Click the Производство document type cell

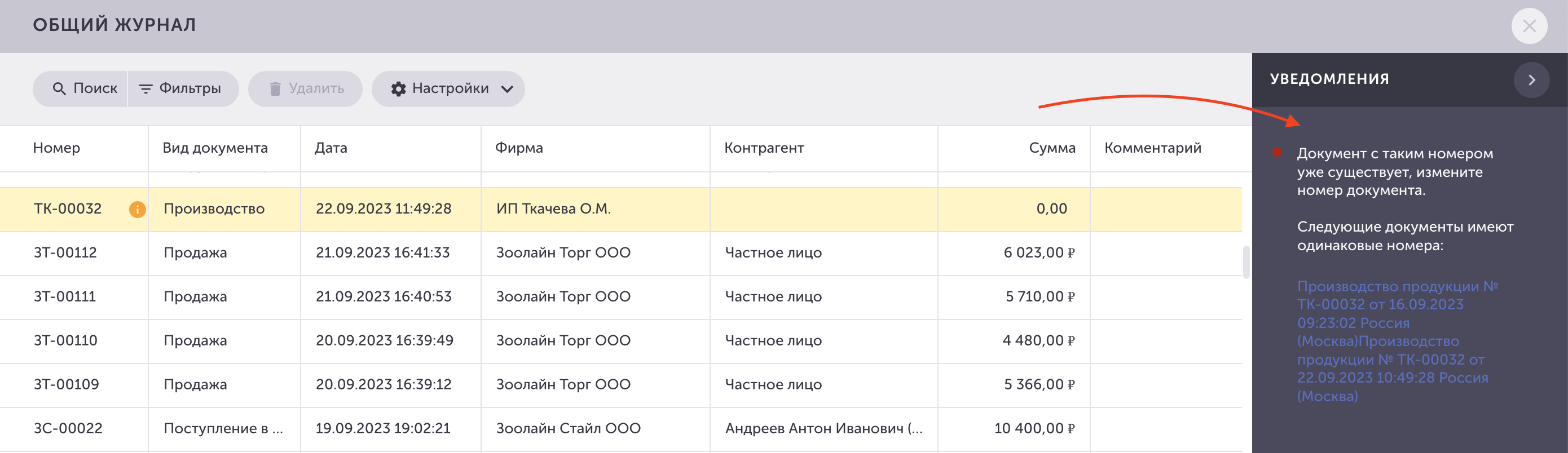(224, 209)
